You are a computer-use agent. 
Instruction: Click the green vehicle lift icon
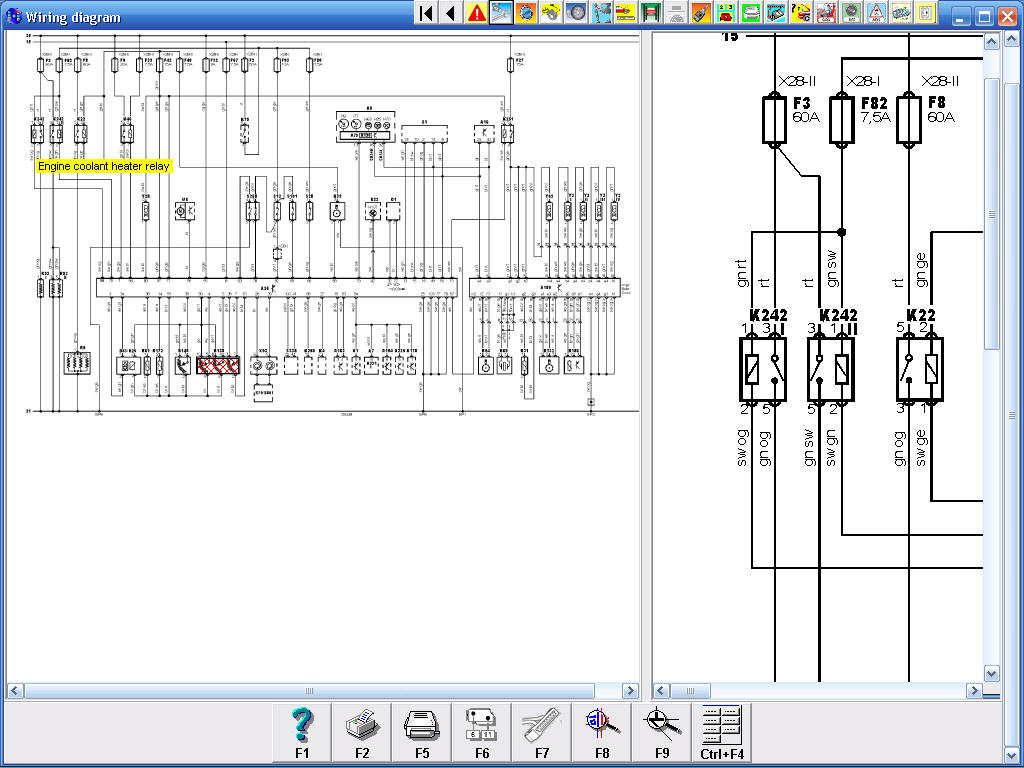(650, 13)
